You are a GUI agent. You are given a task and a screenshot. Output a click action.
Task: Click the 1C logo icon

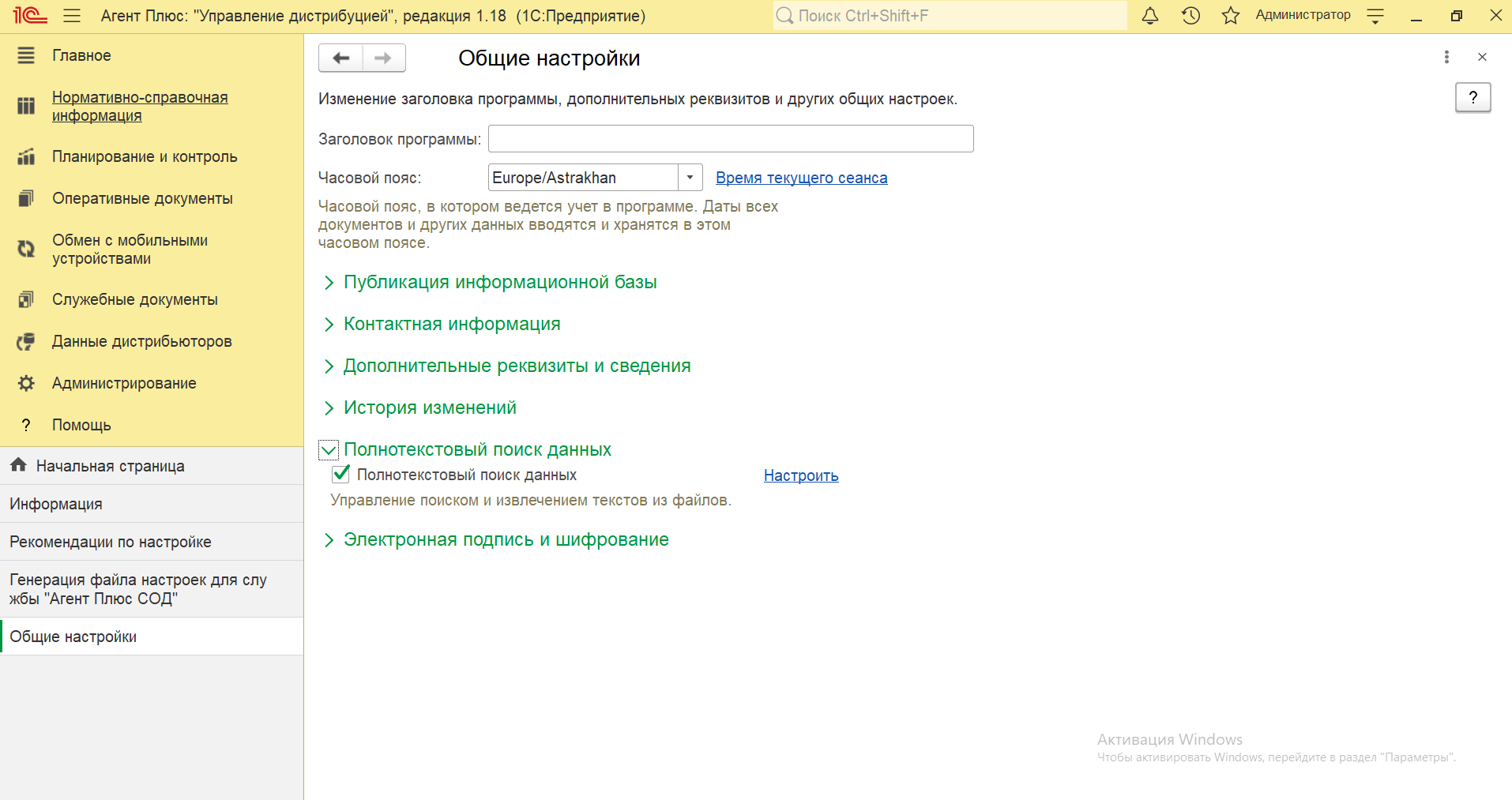(30, 16)
